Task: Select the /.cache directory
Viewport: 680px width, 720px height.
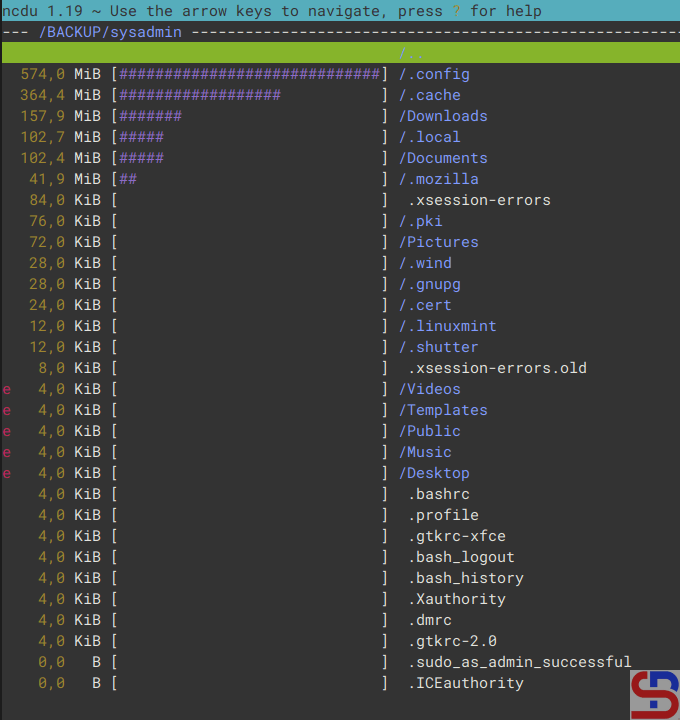Action: point(430,95)
